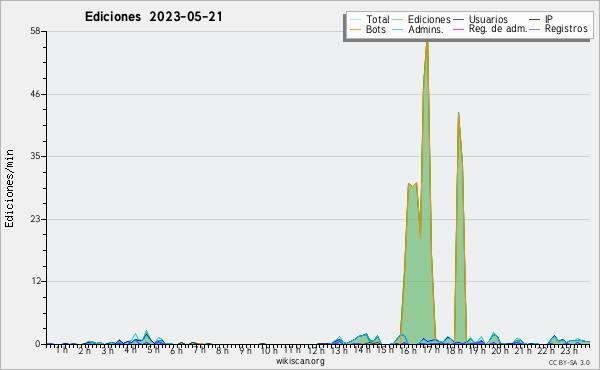Click the plateau peak just after 16 h
600x370 pixels.
coord(412,185)
